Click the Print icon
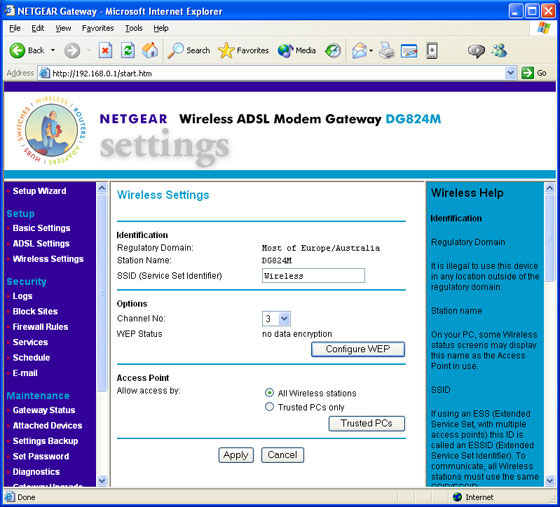Screen dimensions: 560x507 386,51
